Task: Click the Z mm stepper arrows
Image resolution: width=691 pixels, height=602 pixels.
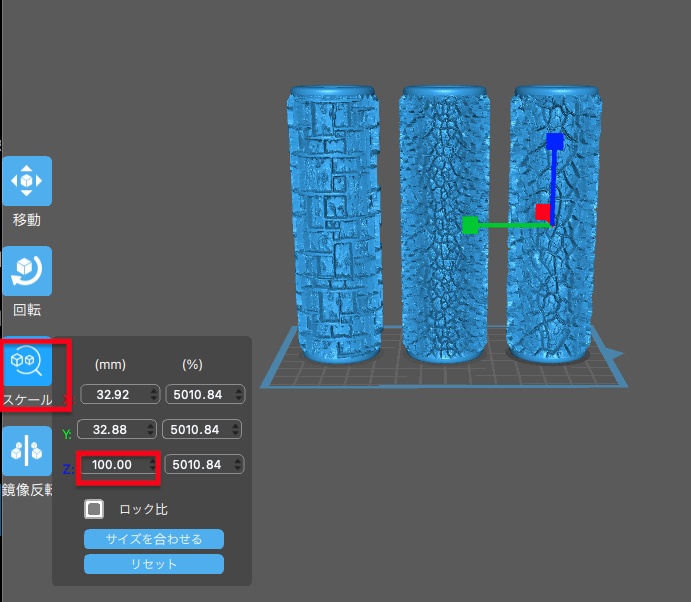Action: [x=152, y=465]
